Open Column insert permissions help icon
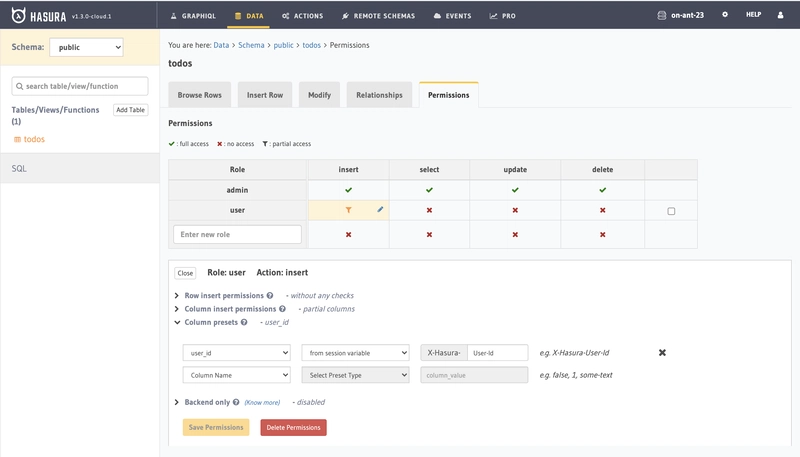 click(x=282, y=309)
